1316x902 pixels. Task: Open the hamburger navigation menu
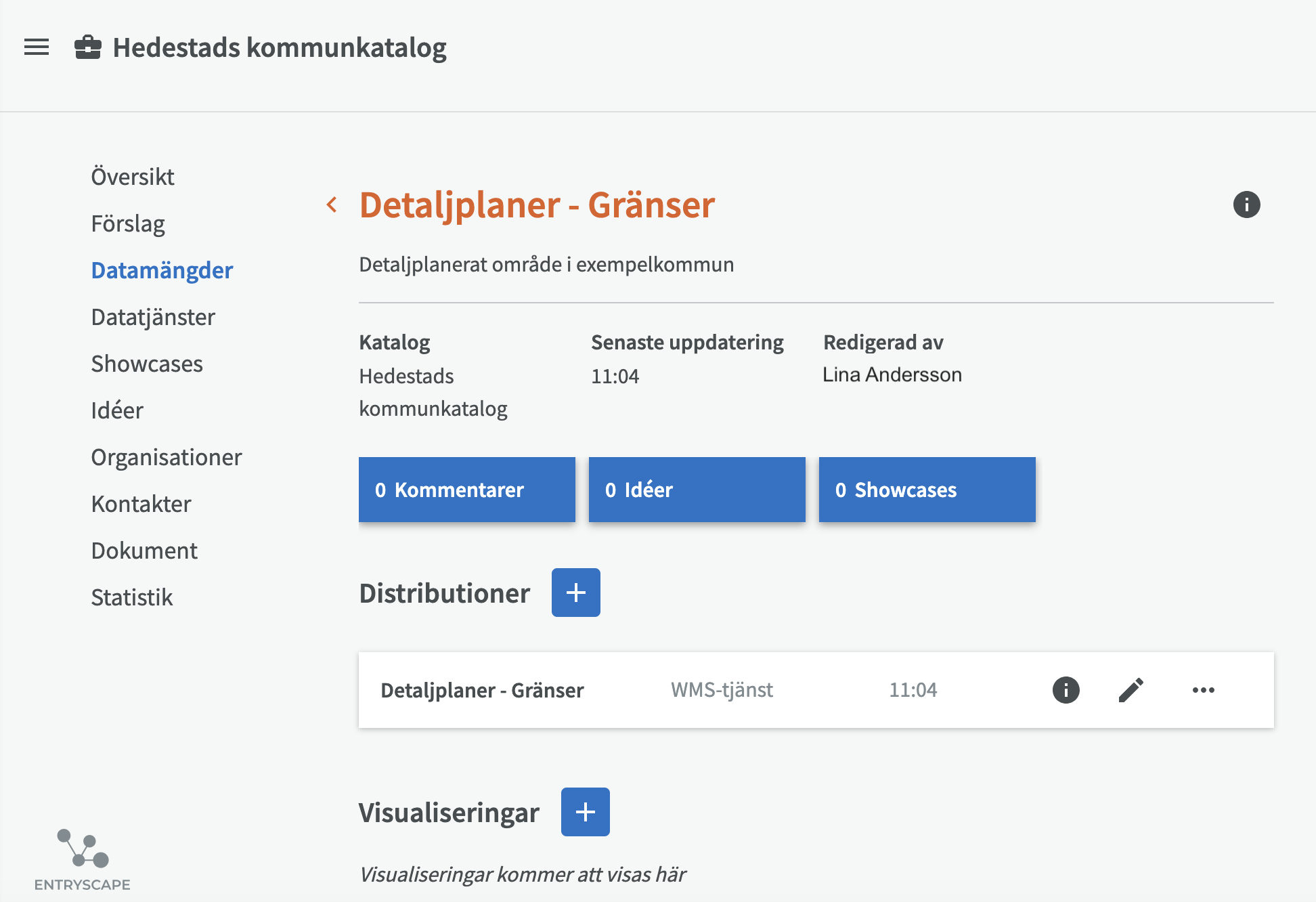(36, 46)
